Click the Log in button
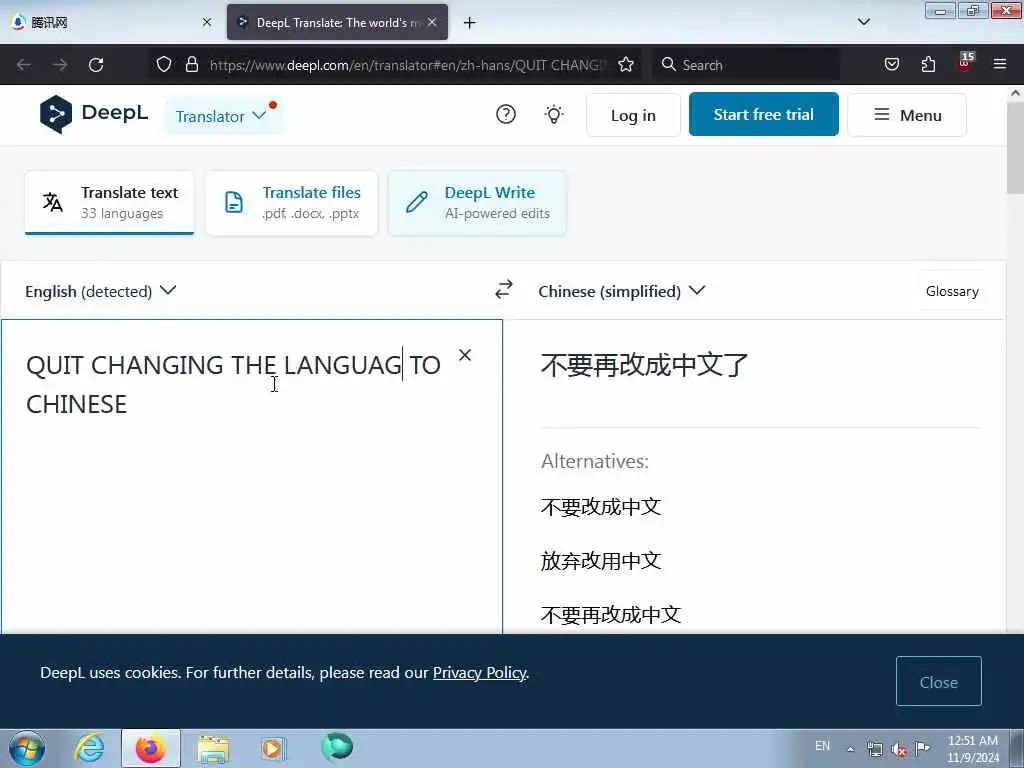 pos(633,115)
